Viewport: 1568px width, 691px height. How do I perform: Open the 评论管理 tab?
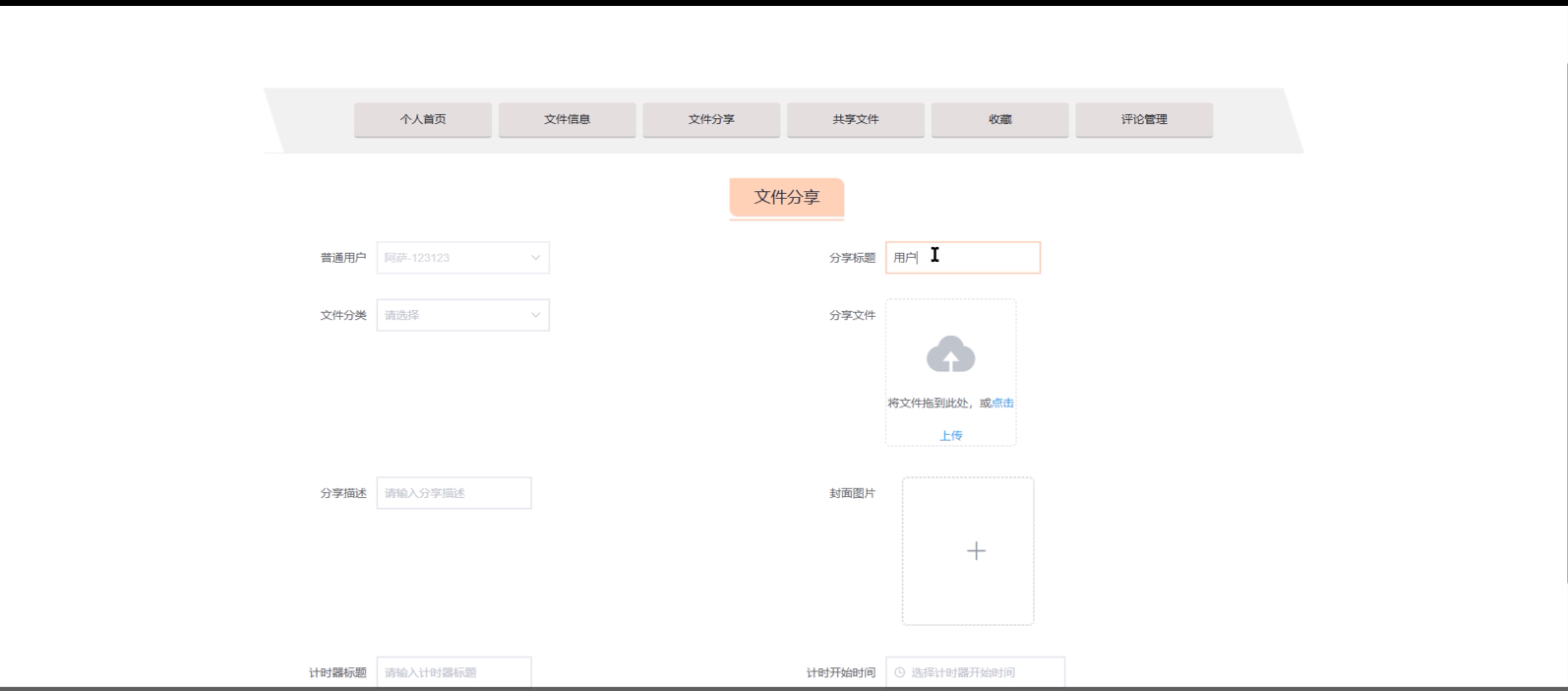(1144, 119)
